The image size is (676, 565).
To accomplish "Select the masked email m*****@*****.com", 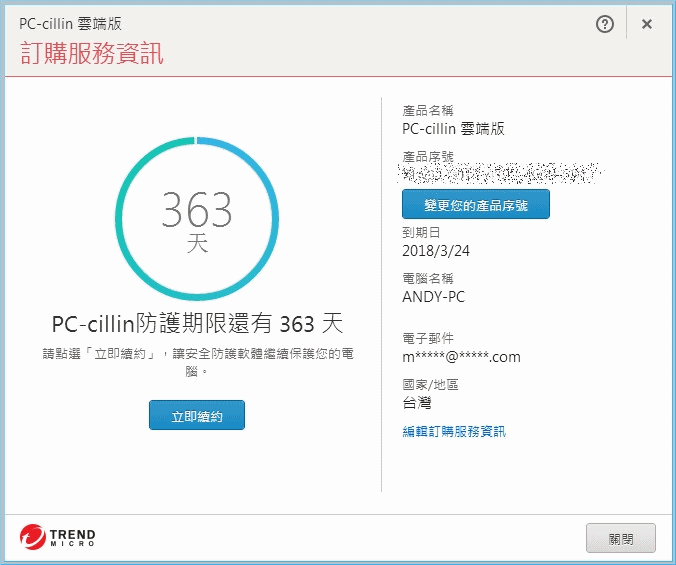I will click(461, 357).
